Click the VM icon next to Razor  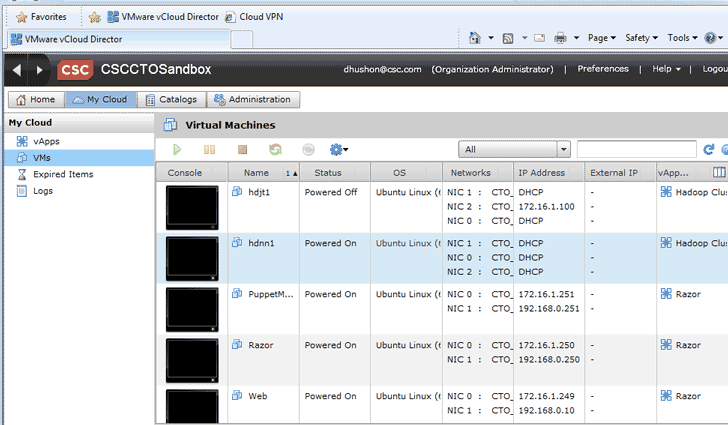coord(237,345)
